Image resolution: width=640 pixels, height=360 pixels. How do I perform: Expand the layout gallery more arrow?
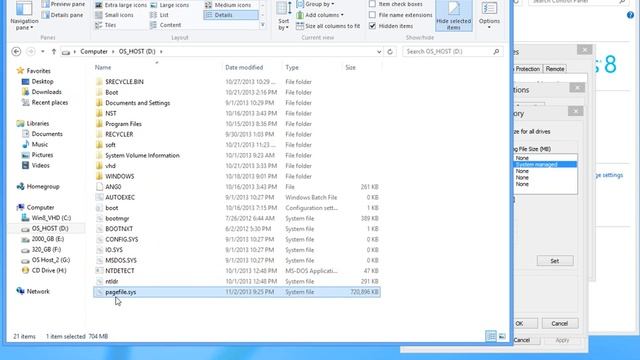pyautogui.click(x=263, y=25)
